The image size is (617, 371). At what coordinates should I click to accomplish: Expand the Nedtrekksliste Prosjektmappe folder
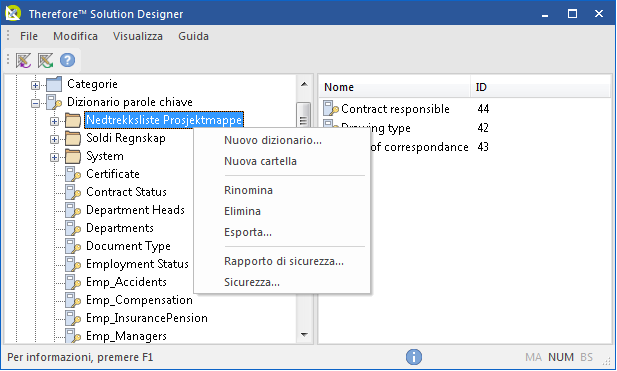(54, 121)
